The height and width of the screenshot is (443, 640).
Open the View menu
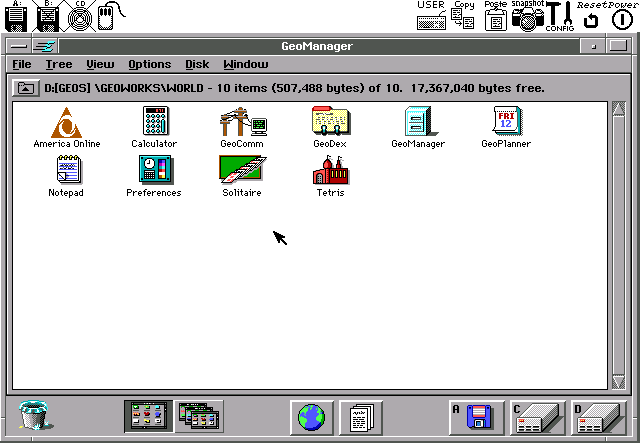point(100,64)
